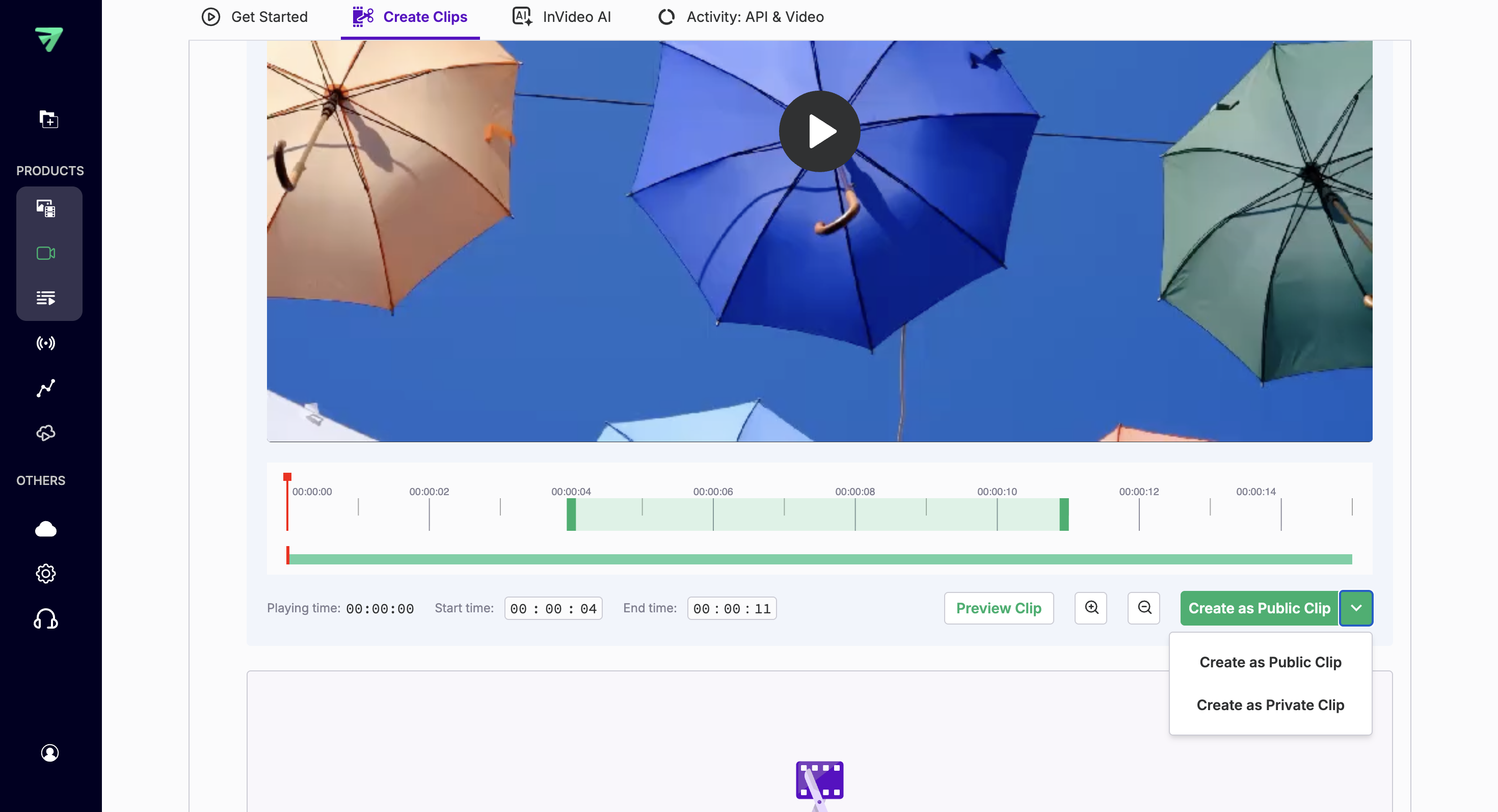Click the cloud storage sidebar icon
Image resolution: width=1498 pixels, height=812 pixels.
[x=46, y=529]
